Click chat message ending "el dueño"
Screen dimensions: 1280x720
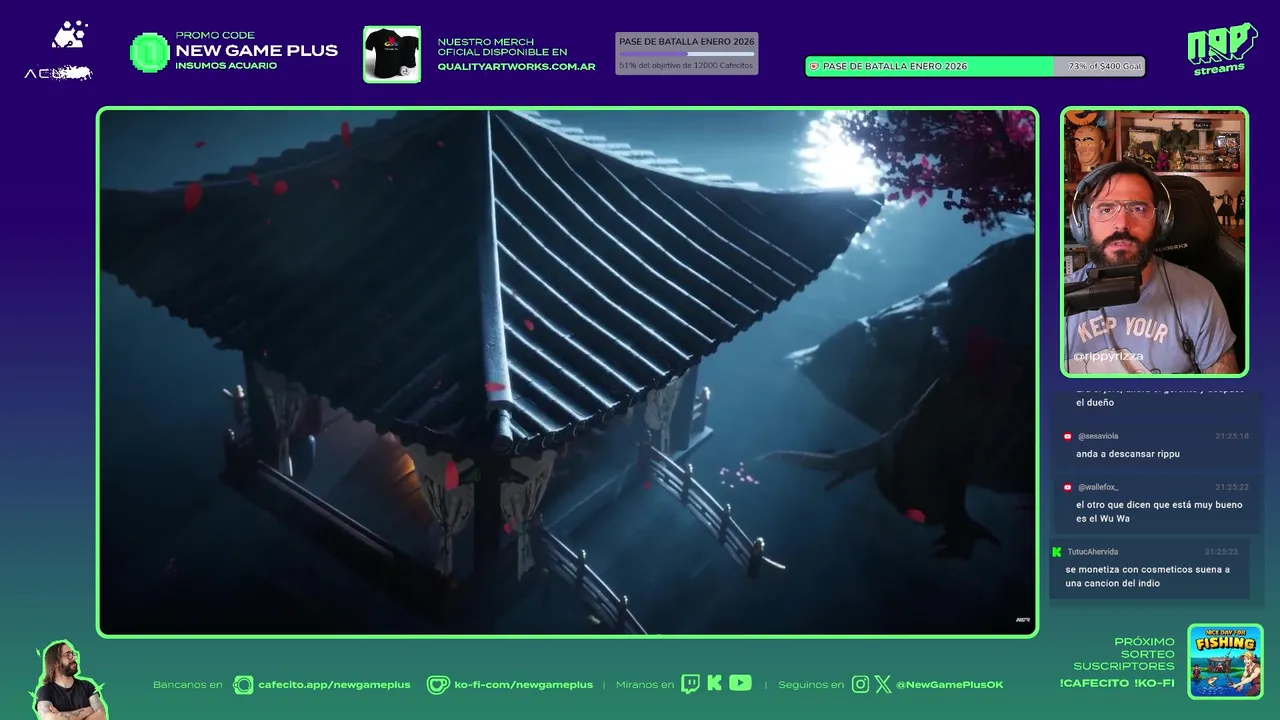[x=1159, y=396]
